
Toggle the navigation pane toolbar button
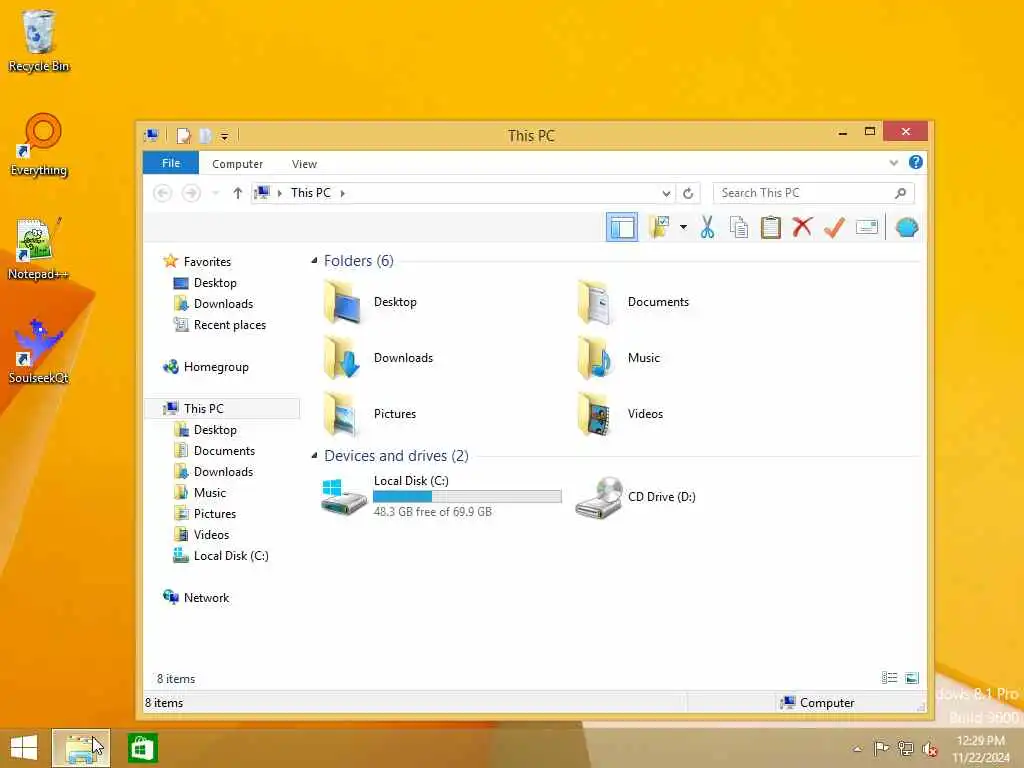tap(622, 227)
